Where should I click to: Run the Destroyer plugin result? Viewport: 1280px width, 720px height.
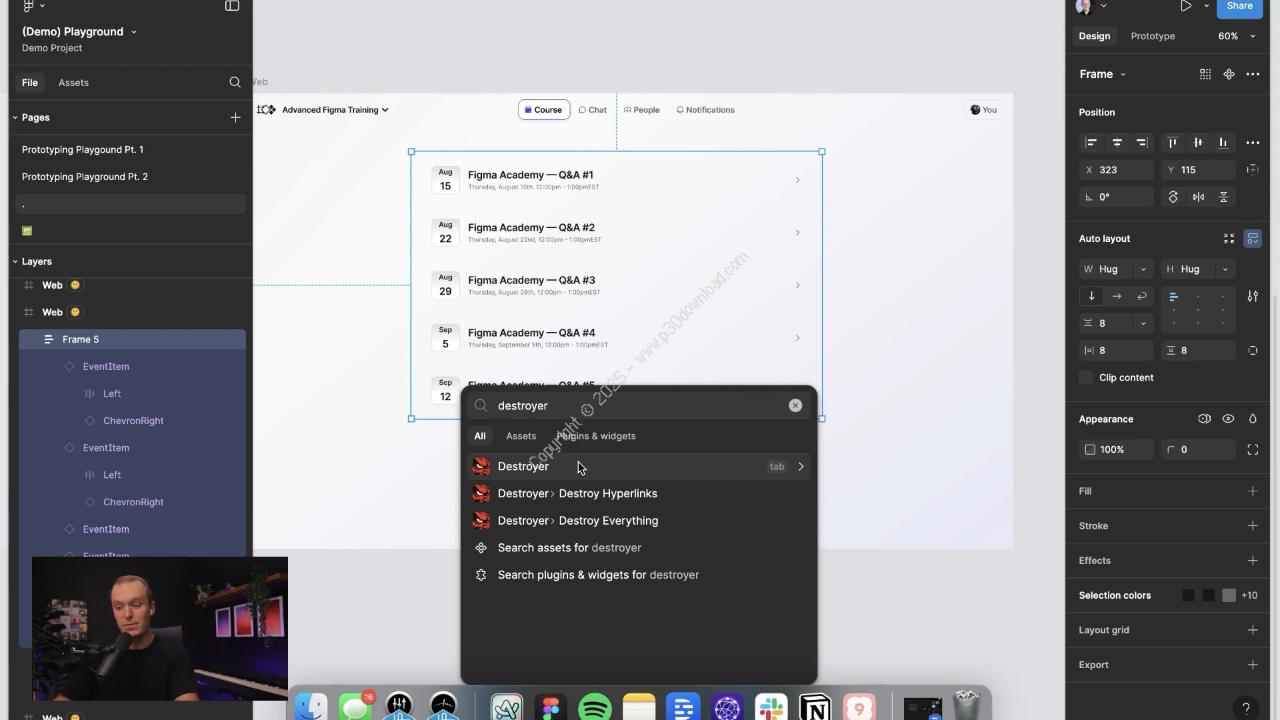[x=638, y=466]
